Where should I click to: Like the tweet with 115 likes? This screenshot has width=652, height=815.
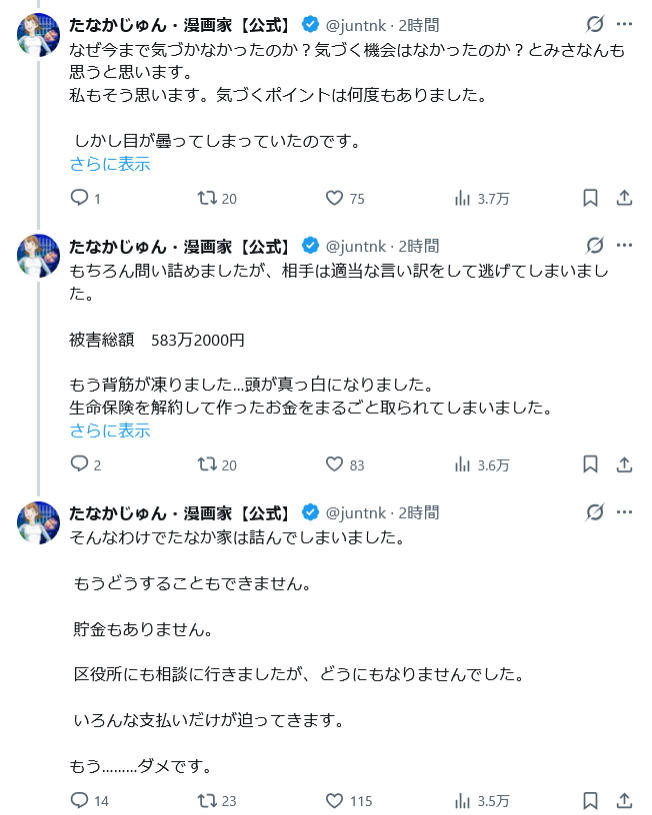click(x=336, y=800)
